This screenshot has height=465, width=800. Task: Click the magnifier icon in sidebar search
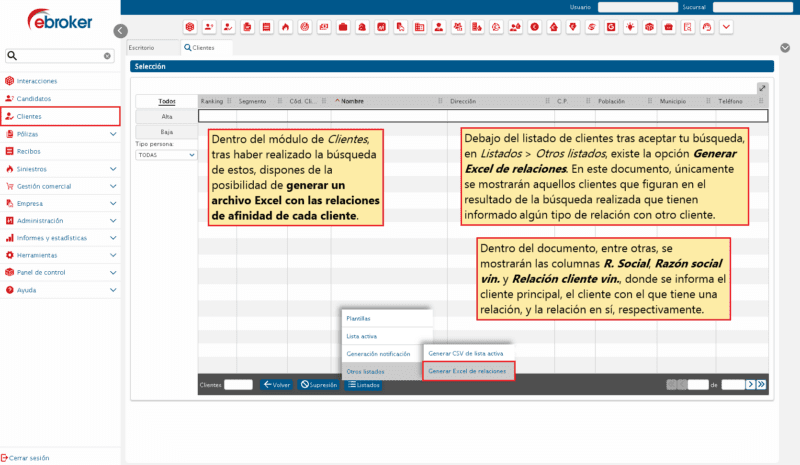tap(12, 56)
